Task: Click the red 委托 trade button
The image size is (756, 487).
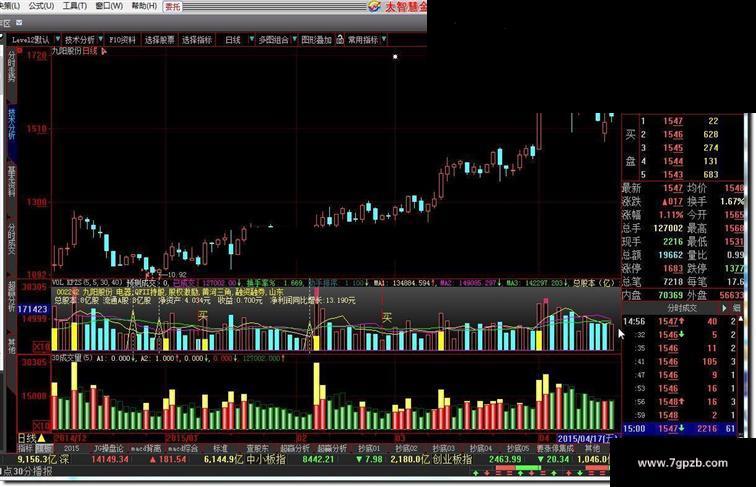Action: click(172, 7)
